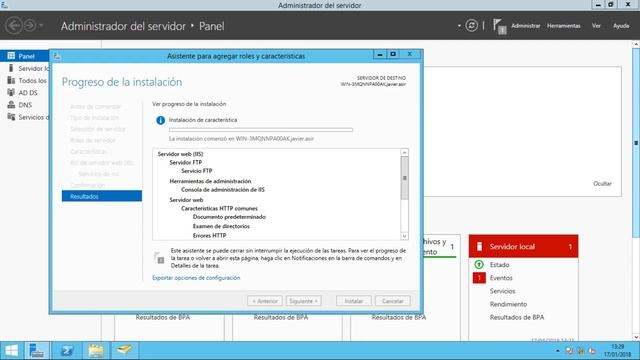The height and width of the screenshot is (360, 640).
Task: Click the Servidor local sidebar icon
Action: pos(11,68)
